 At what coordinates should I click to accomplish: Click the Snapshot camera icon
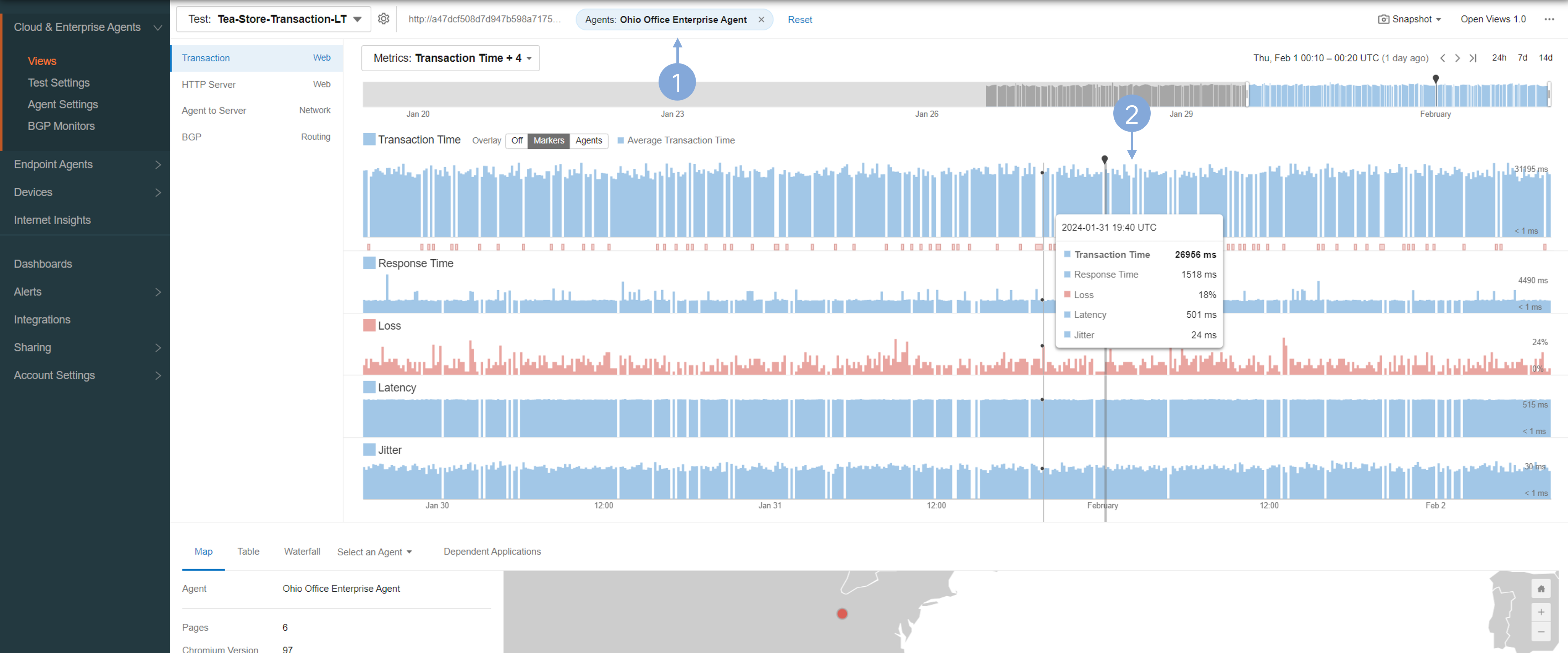1383,20
